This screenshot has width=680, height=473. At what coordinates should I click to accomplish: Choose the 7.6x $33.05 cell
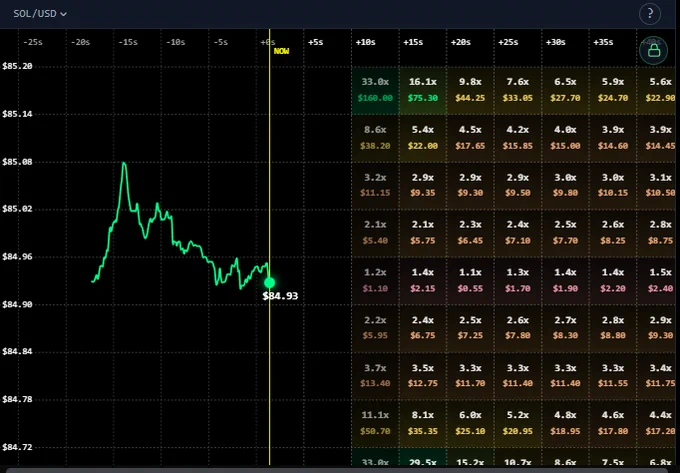(x=518, y=90)
